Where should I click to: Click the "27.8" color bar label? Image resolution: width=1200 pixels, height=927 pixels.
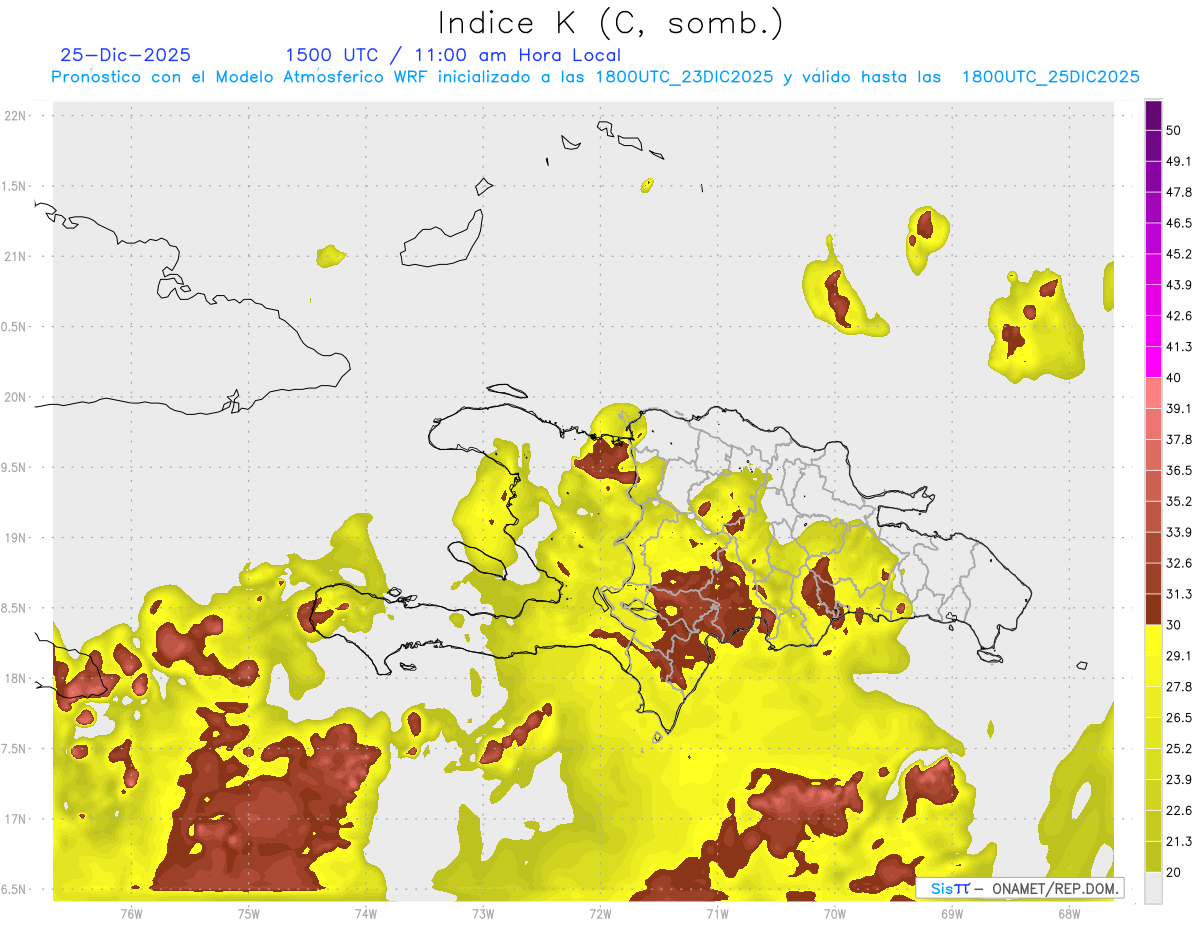coord(1179,686)
